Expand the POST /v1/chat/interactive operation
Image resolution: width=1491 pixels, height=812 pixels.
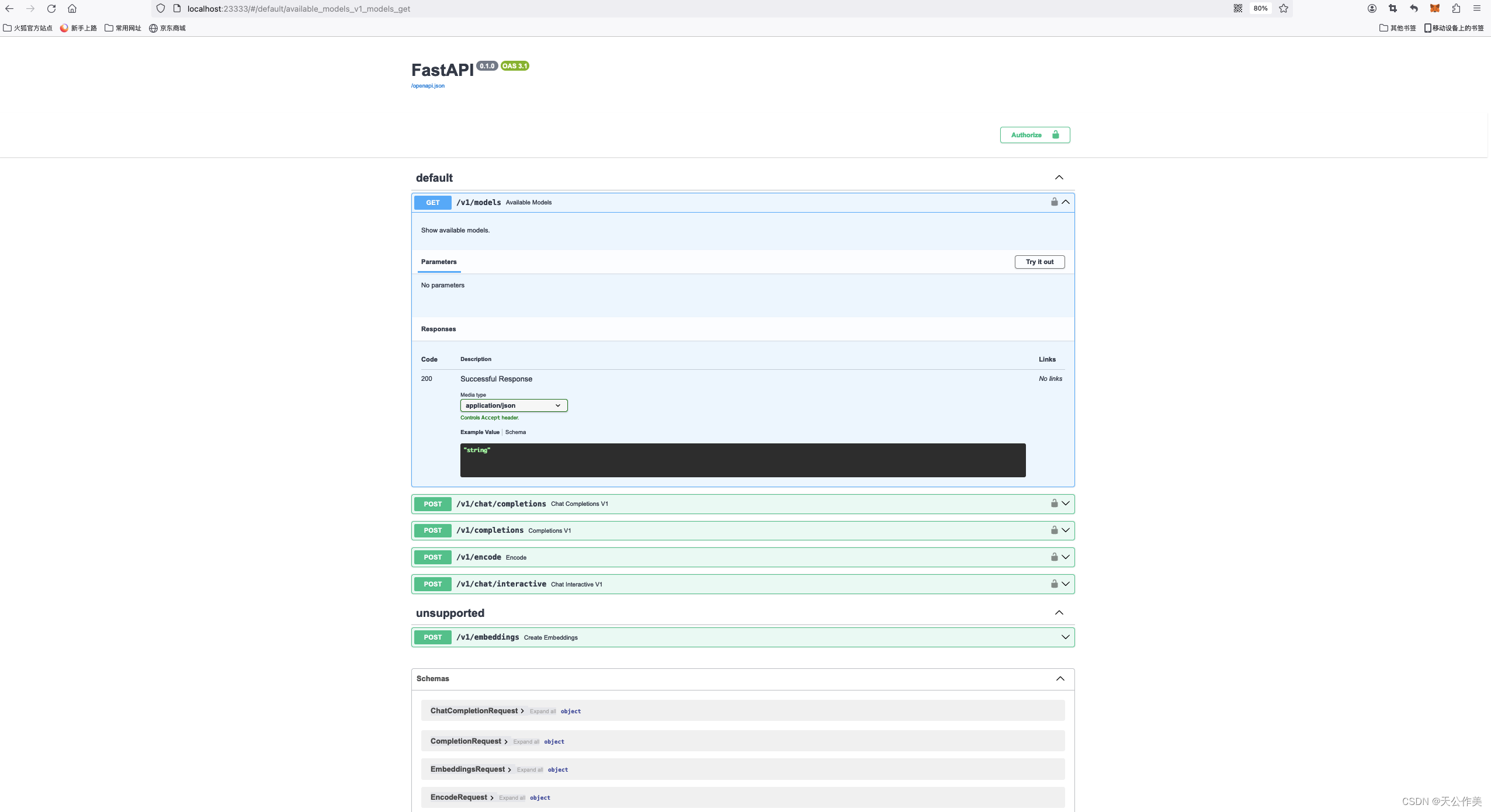(1066, 584)
